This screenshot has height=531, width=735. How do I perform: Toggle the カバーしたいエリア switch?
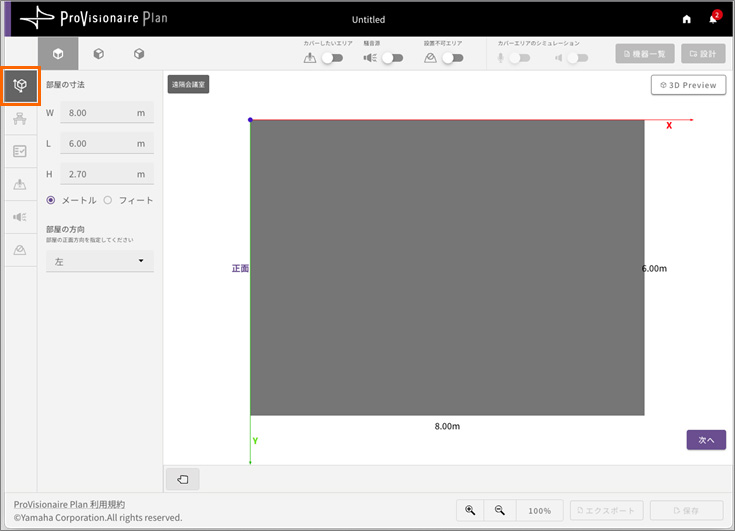(x=332, y=58)
